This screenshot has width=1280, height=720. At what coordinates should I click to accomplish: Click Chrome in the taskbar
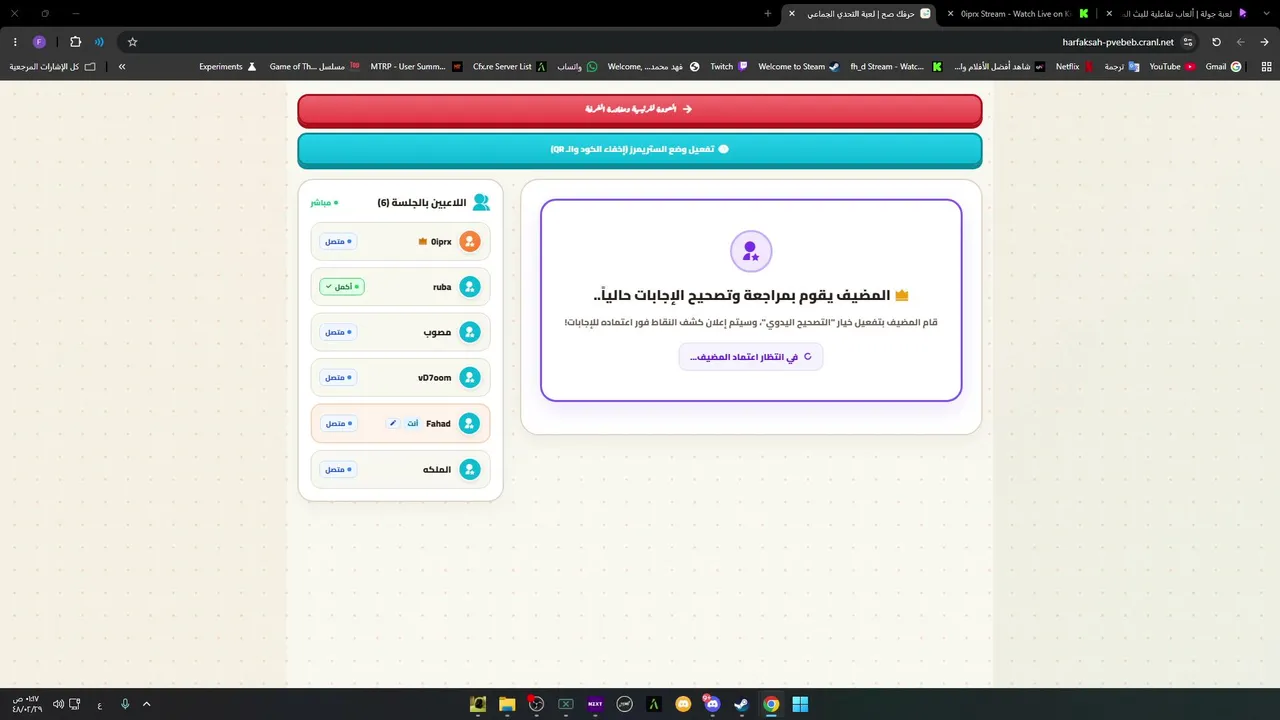pyautogui.click(x=771, y=704)
